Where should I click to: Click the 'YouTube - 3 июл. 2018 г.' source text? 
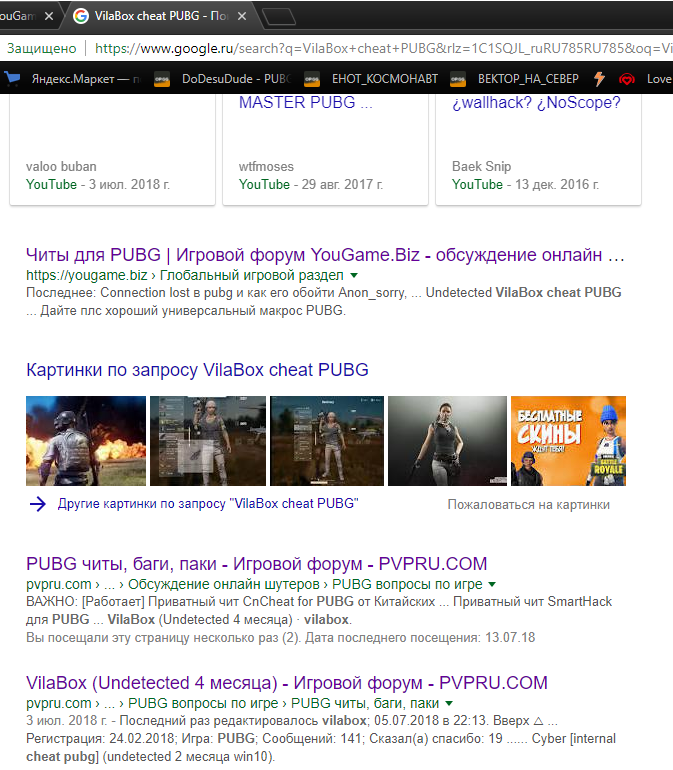coord(98,185)
